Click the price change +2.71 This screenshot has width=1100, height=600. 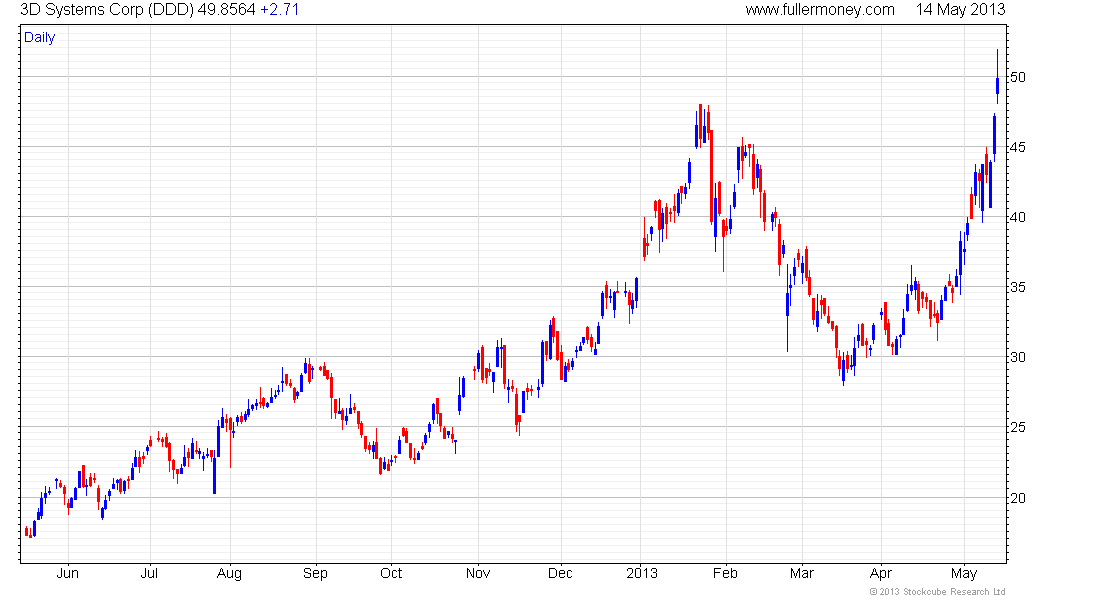pos(280,10)
